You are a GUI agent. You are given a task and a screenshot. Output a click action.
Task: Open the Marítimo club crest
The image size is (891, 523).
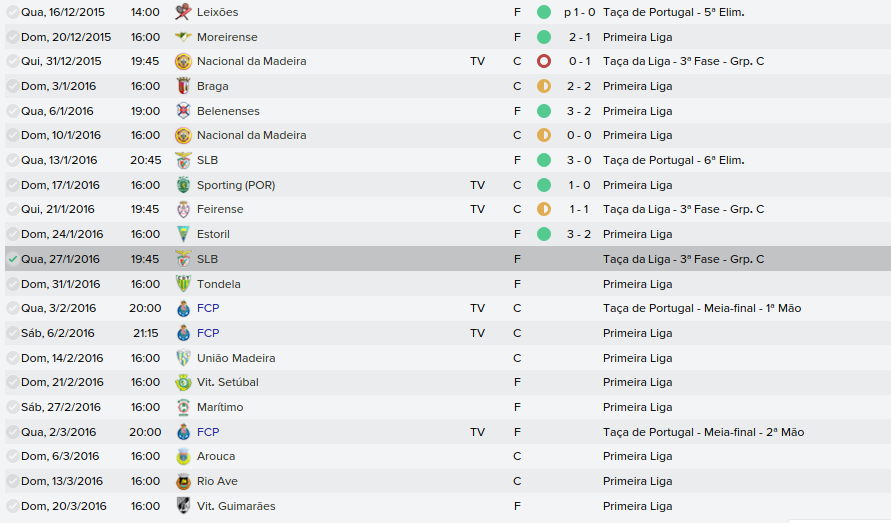(182, 407)
